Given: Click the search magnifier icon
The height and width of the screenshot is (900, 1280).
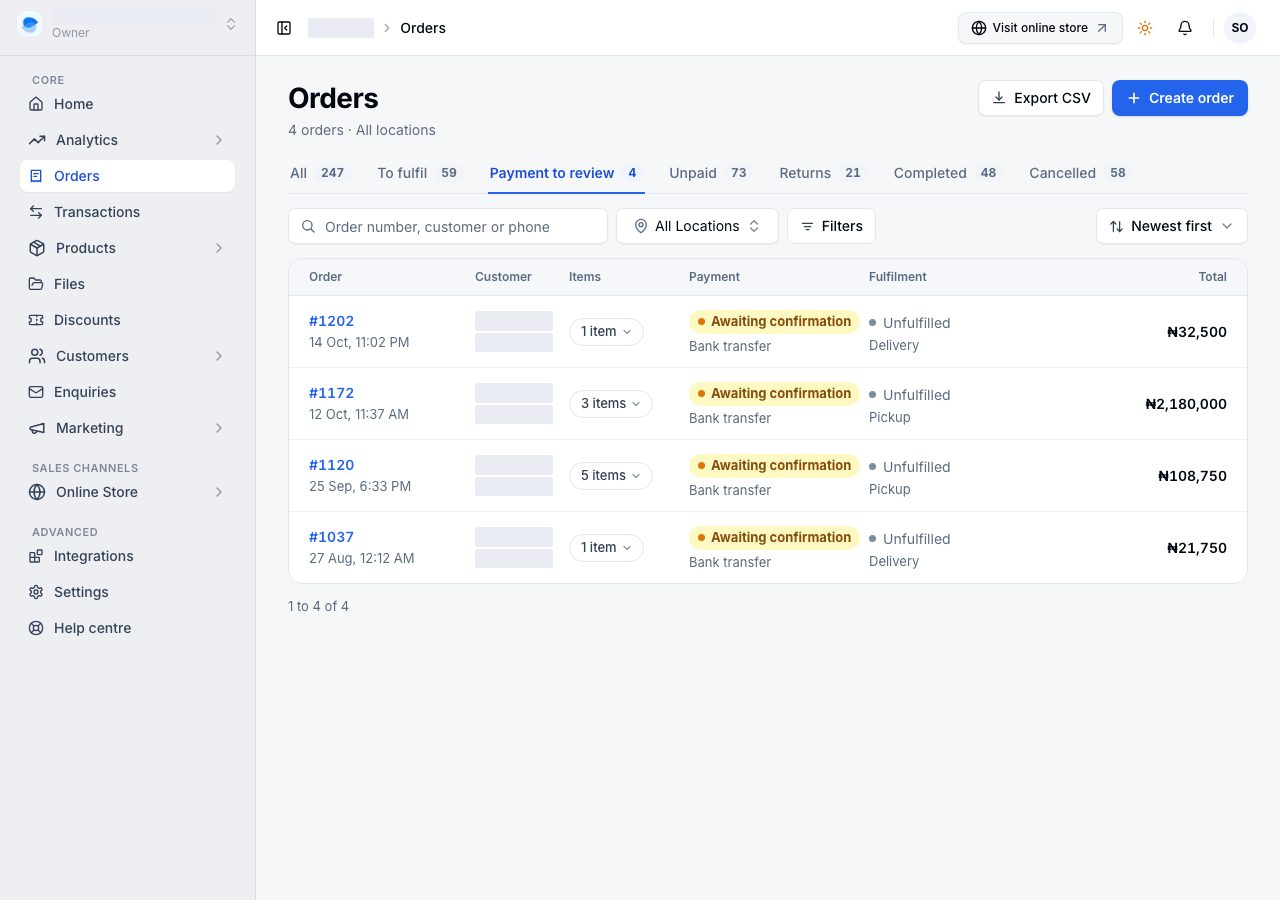Looking at the screenshot, I should [x=309, y=227].
